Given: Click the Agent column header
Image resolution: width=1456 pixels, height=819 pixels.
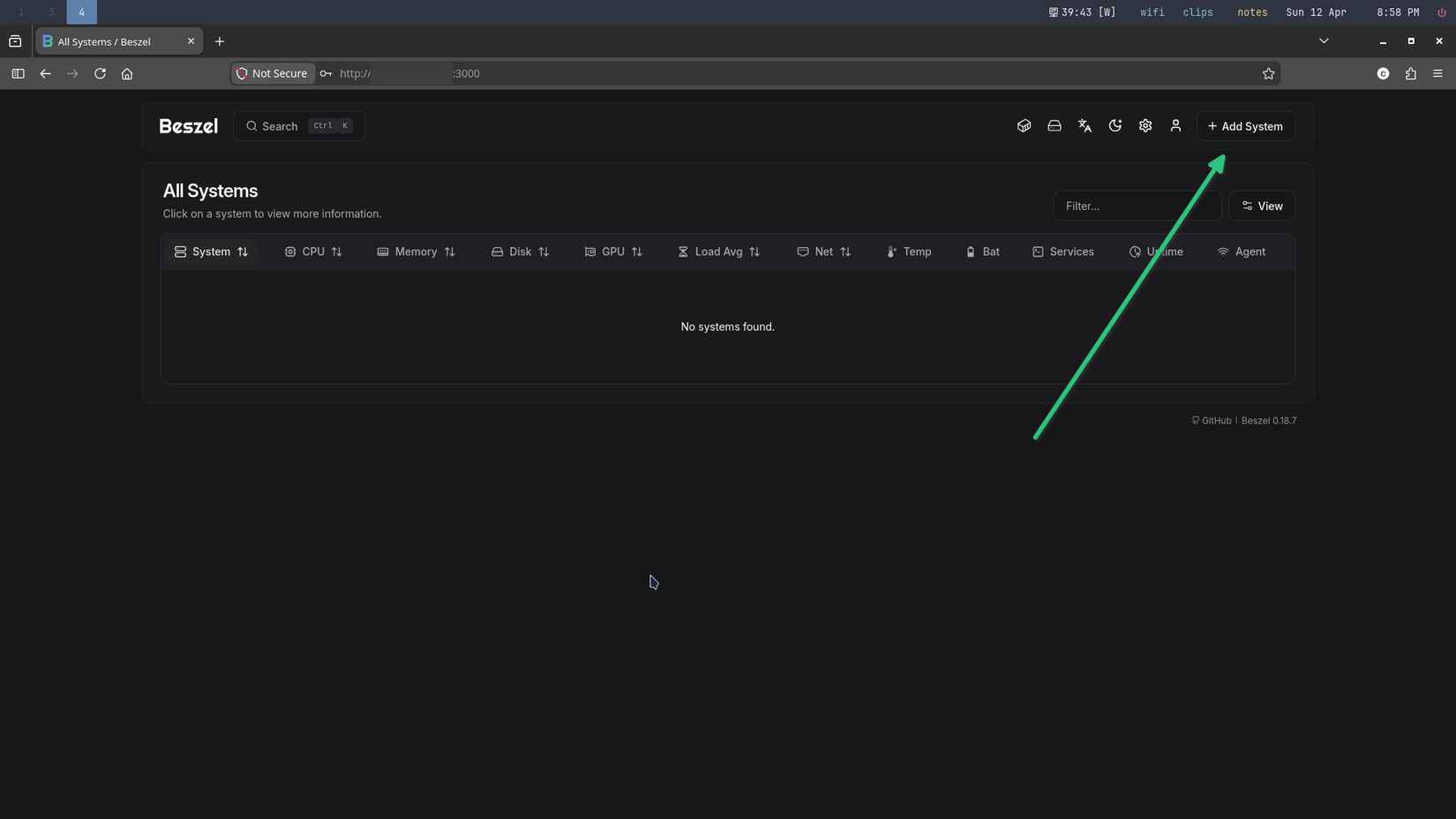Looking at the screenshot, I should (1242, 252).
